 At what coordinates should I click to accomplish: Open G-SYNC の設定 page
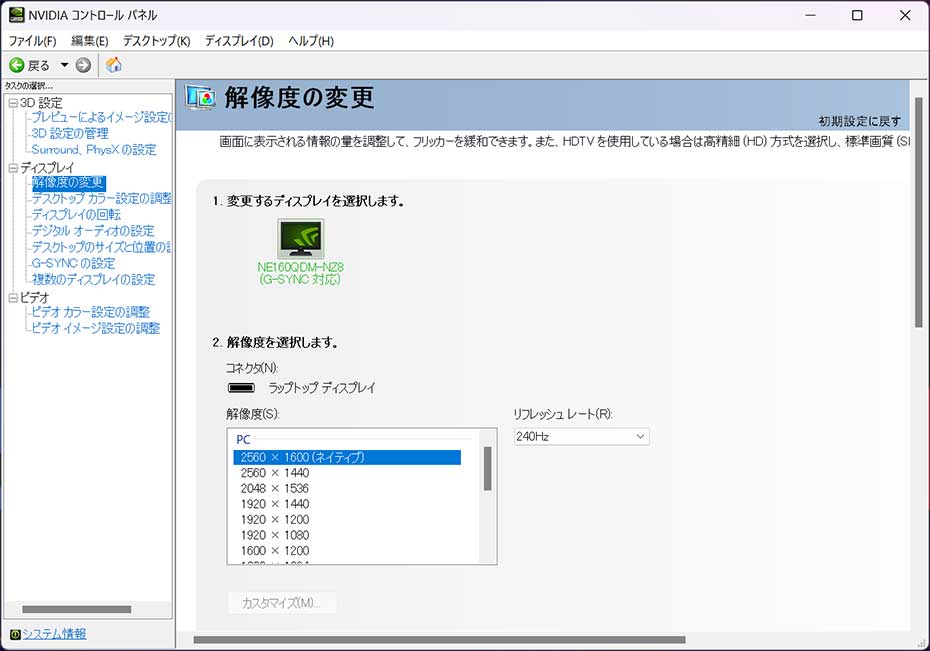tap(73, 263)
